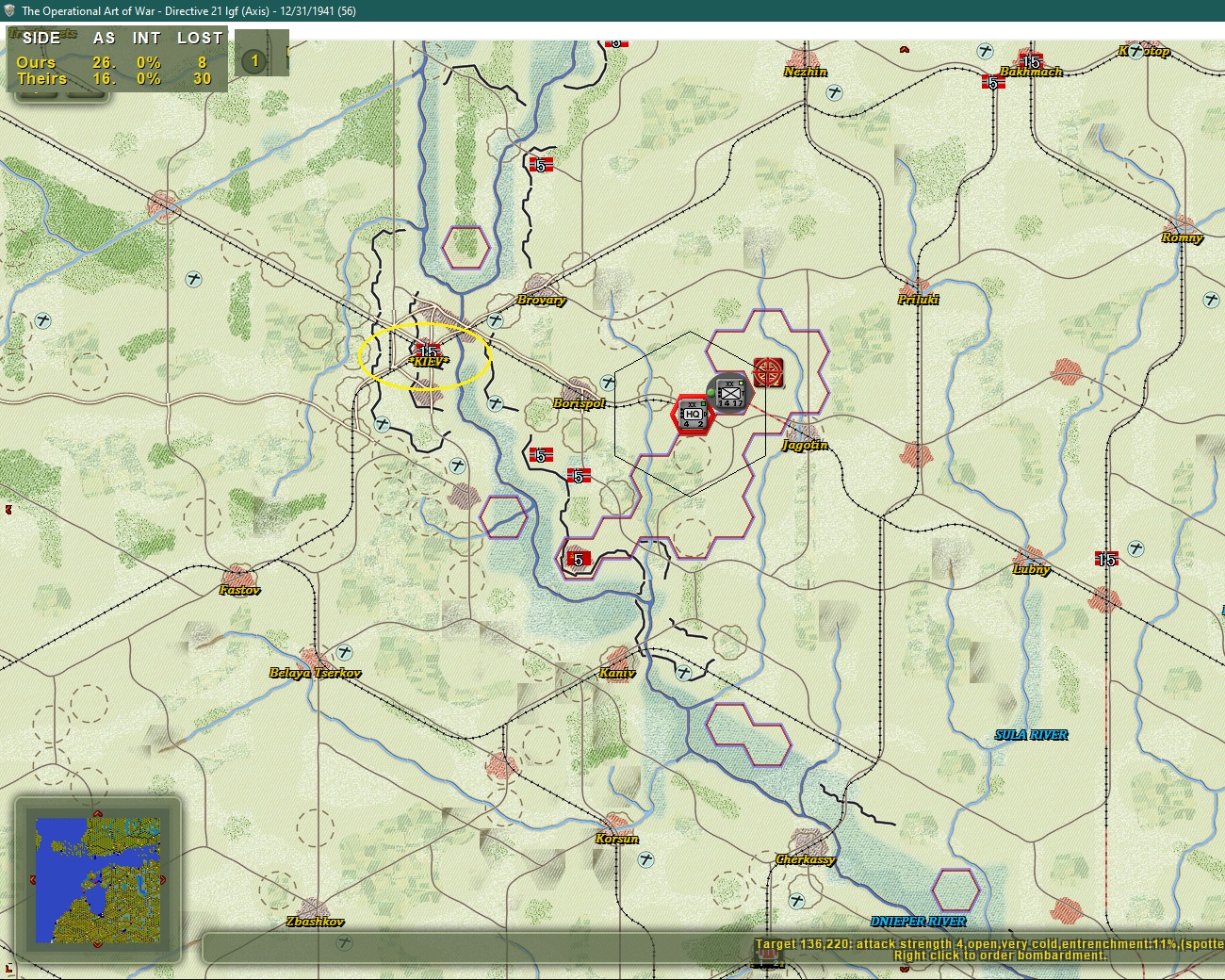The image size is (1225, 980).
Task: Click the airfield marker beside Borispol
Action: point(608,383)
